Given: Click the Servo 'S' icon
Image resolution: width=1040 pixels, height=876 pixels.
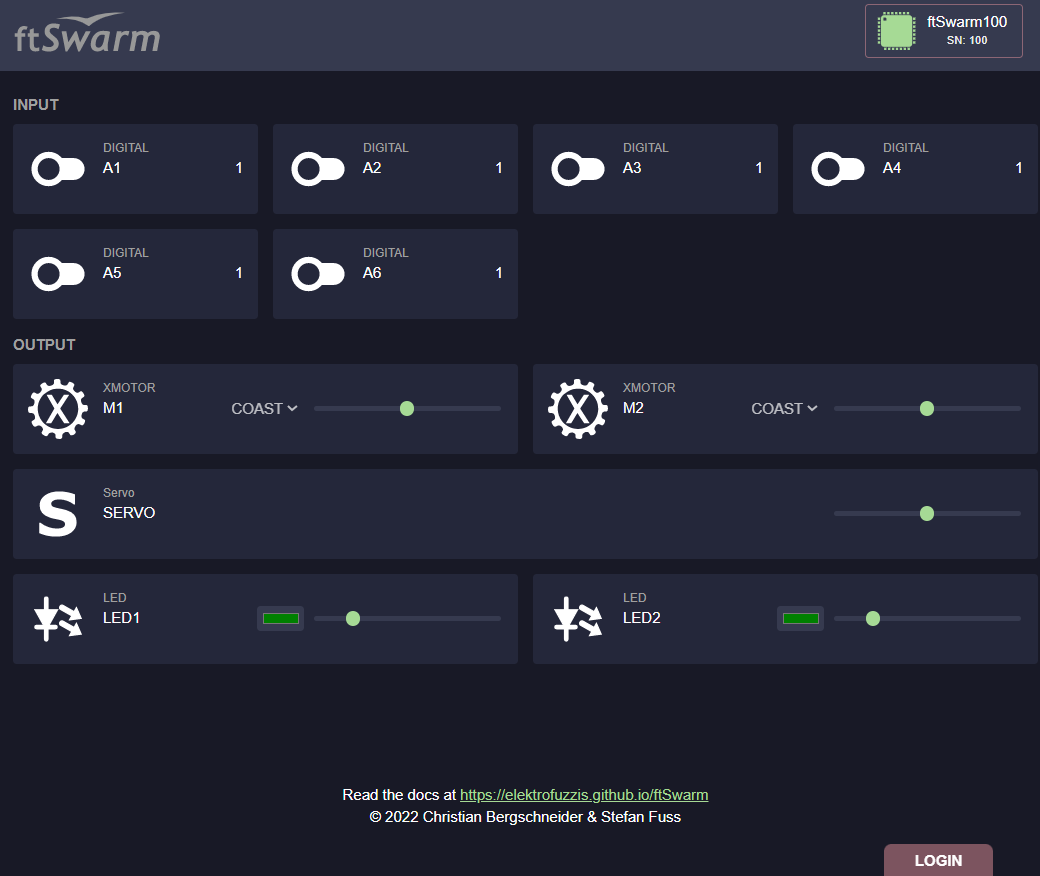Looking at the screenshot, I should [57, 513].
